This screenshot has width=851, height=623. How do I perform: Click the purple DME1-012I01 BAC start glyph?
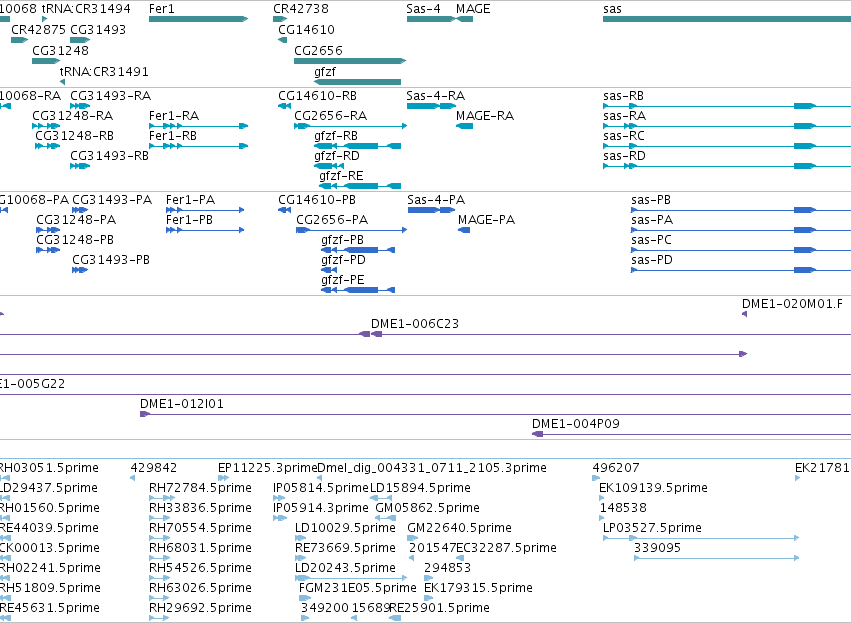tap(145, 414)
